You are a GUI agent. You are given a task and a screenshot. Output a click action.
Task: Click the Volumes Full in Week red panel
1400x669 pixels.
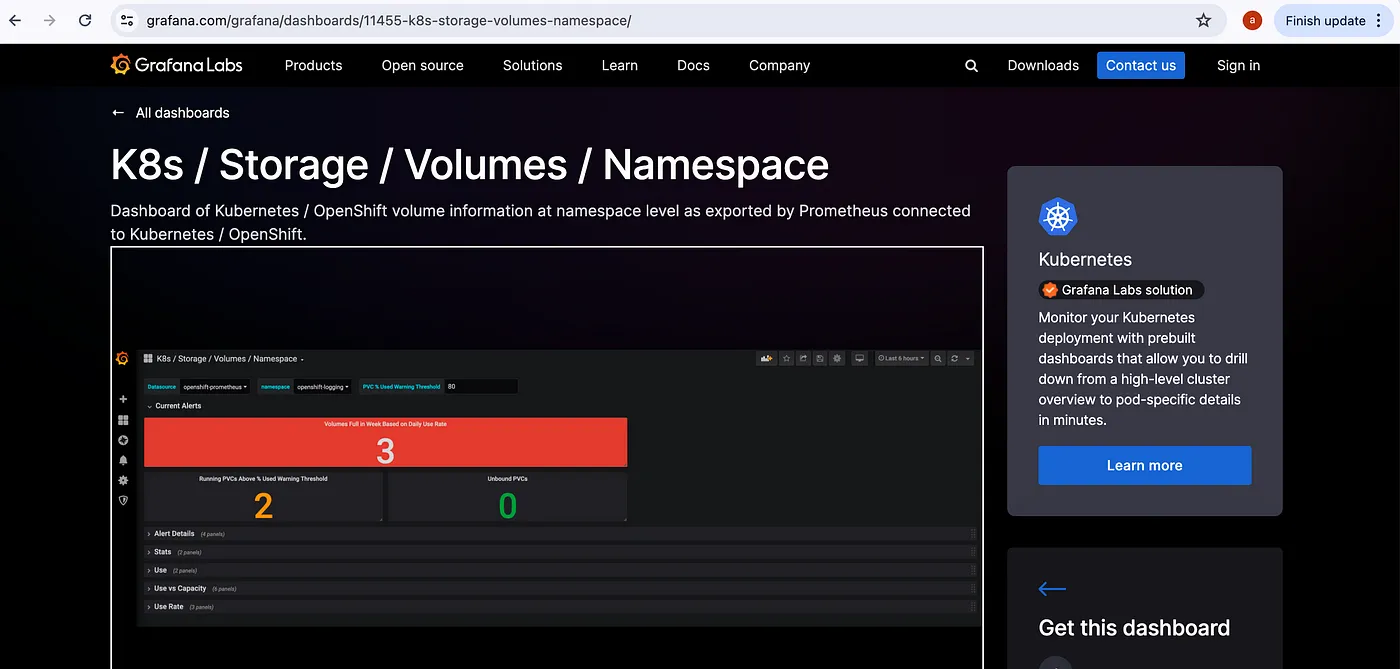click(x=386, y=442)
